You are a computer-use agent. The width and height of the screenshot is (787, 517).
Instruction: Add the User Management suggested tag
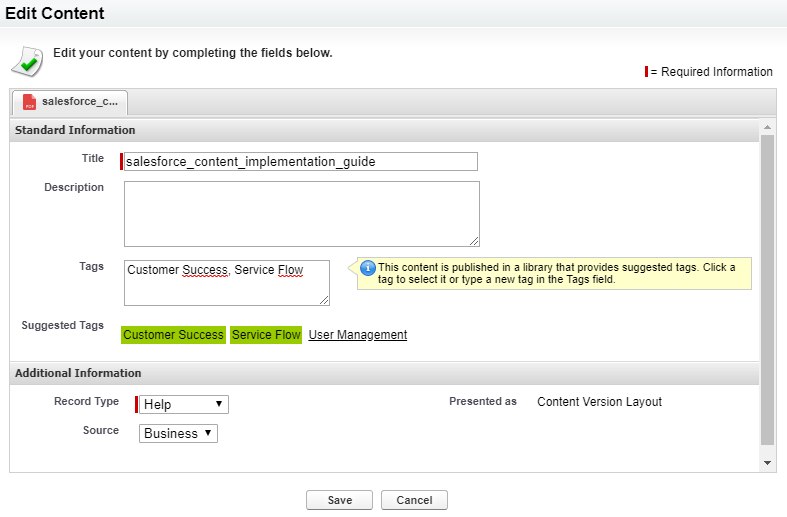click(x=358, y=335)
